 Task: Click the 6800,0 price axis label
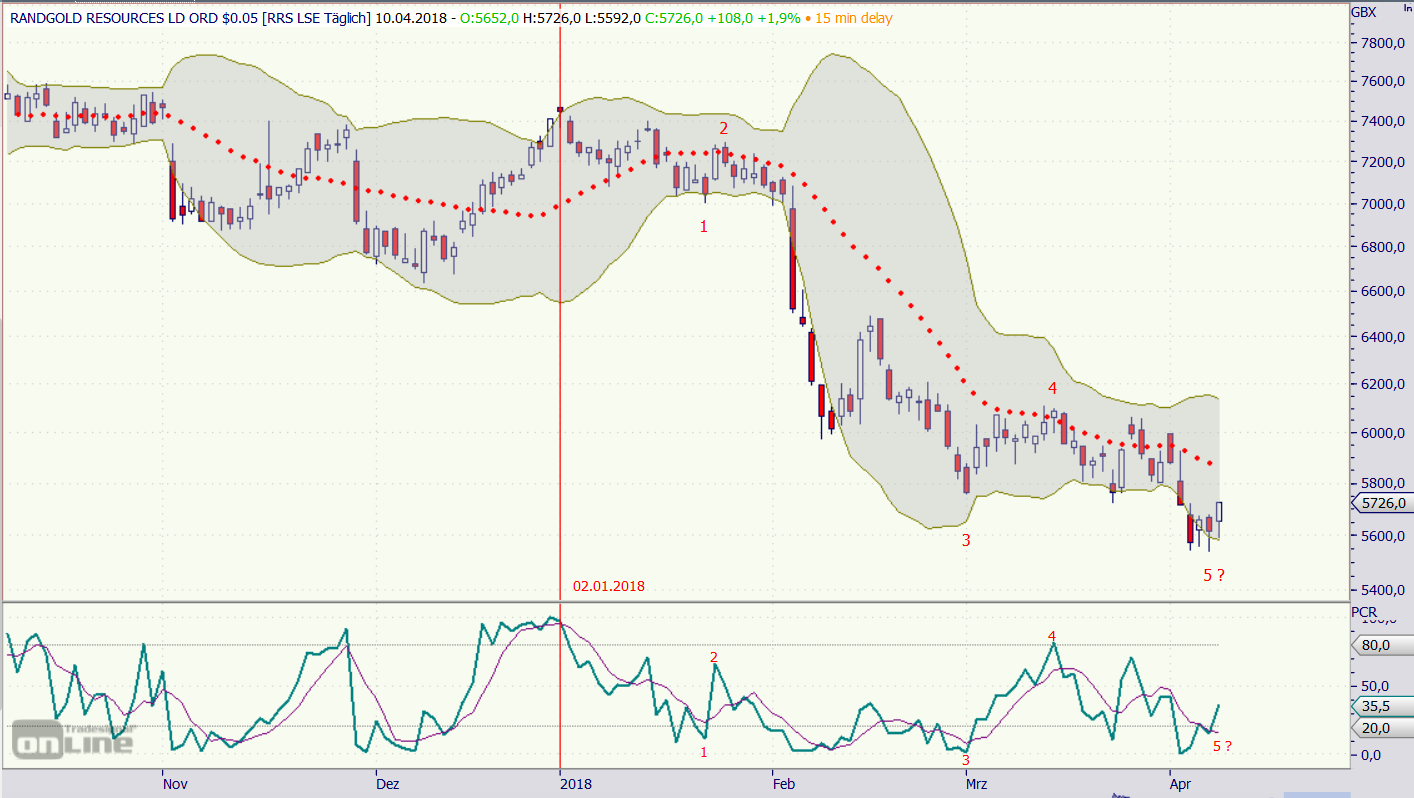tap(1382, 247)
